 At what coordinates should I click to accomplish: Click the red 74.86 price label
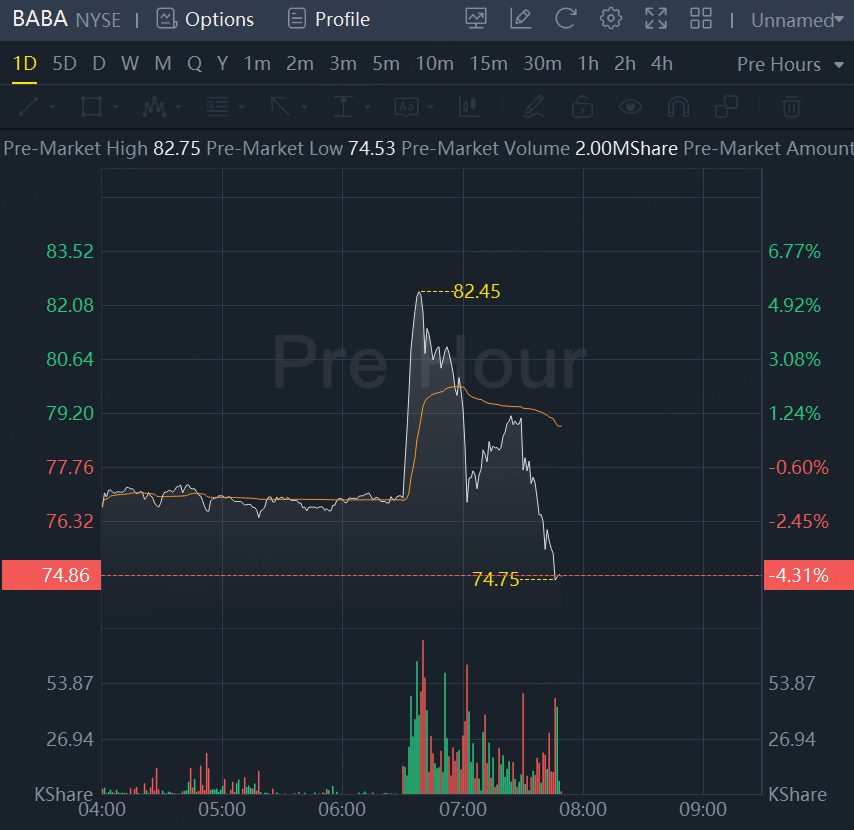[x=51, y=575]
